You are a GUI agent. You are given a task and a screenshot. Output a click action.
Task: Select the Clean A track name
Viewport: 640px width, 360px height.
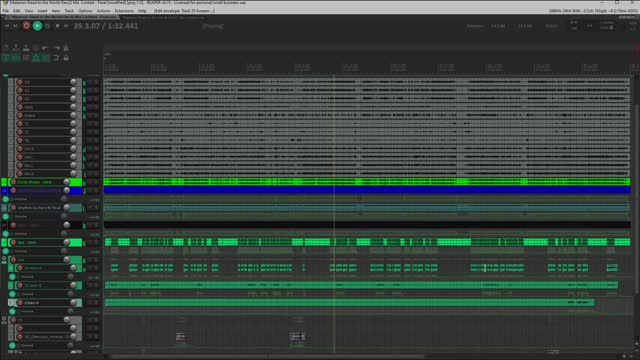(x=31, y=303)
